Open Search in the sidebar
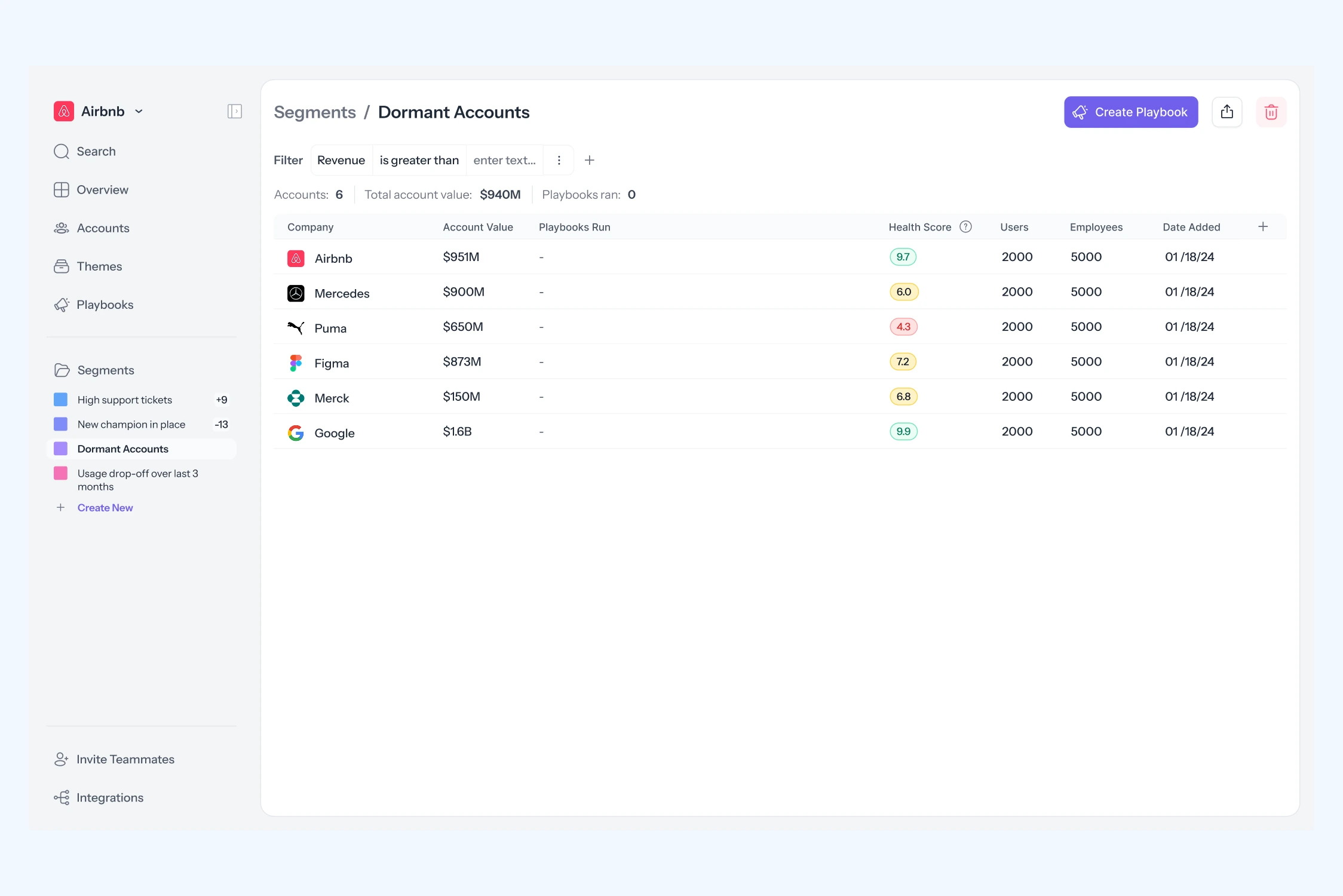Image resolution: width=1343 pixels, height=896 pixels. 96,152
